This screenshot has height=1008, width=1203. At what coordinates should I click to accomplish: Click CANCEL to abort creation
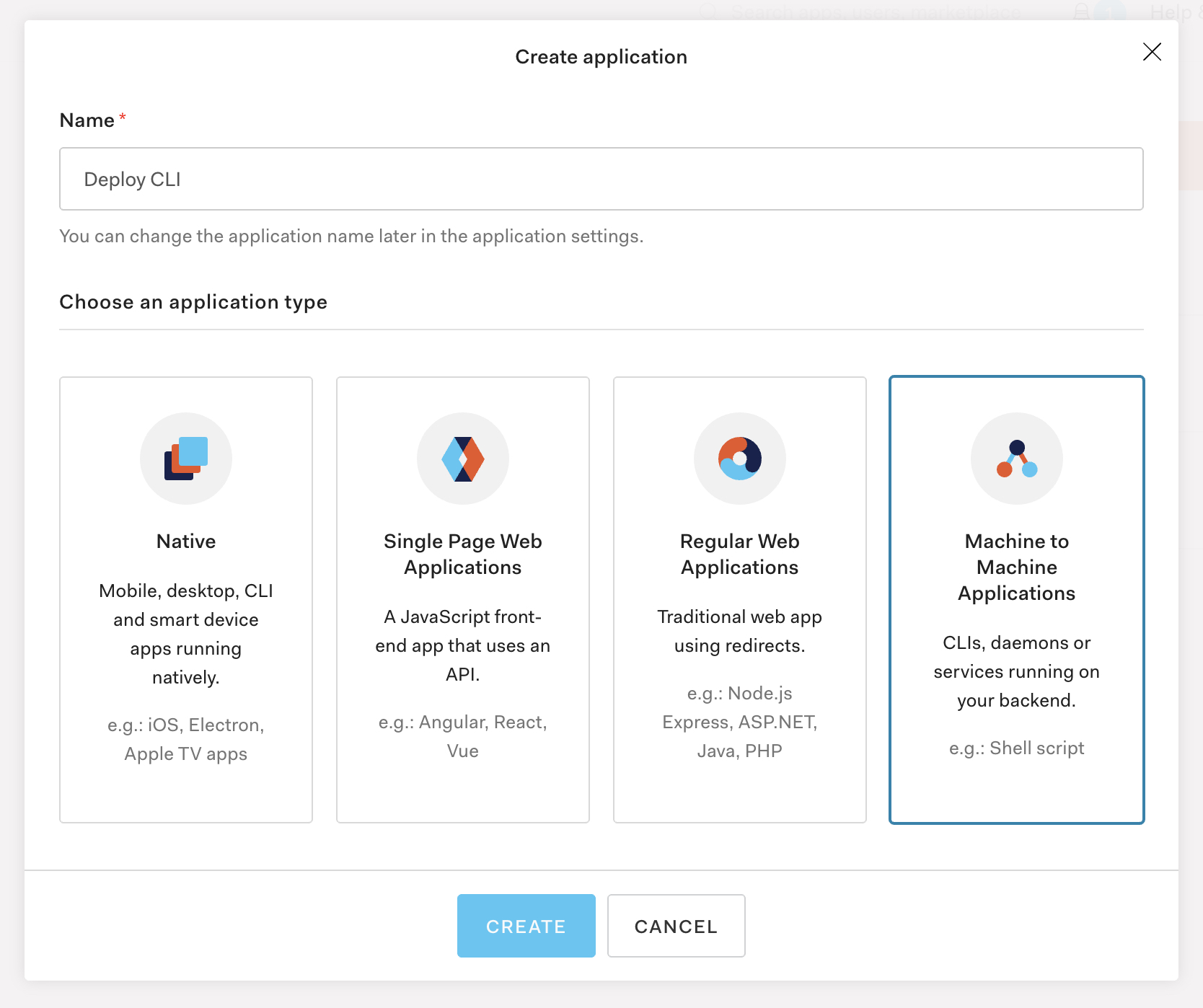click(x=676, y=926)
